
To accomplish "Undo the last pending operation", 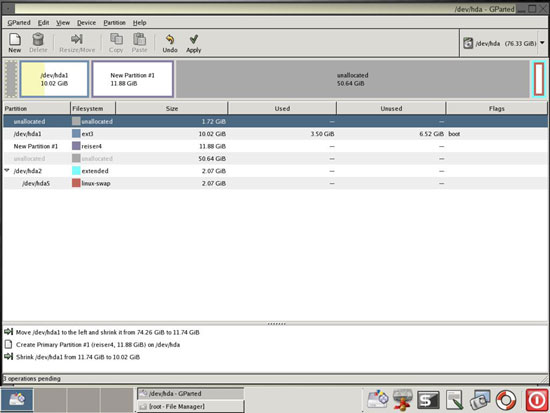I will [x=170, y=43].
